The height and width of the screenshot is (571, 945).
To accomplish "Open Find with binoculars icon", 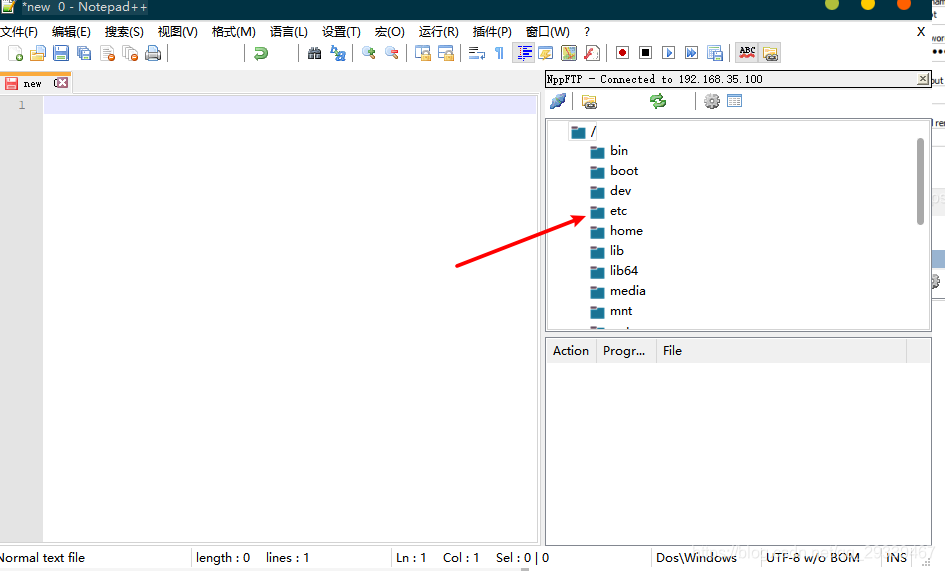I will click(314, 53).
